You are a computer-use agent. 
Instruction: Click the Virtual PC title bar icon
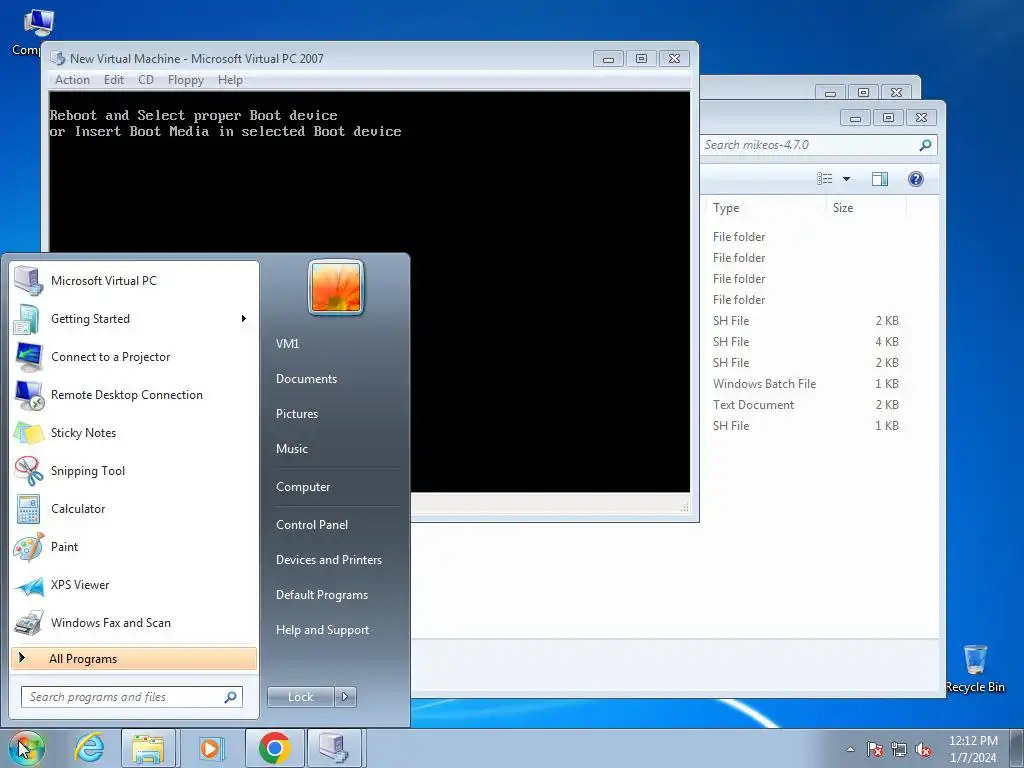pyautogui.click(x=57, y=58)
